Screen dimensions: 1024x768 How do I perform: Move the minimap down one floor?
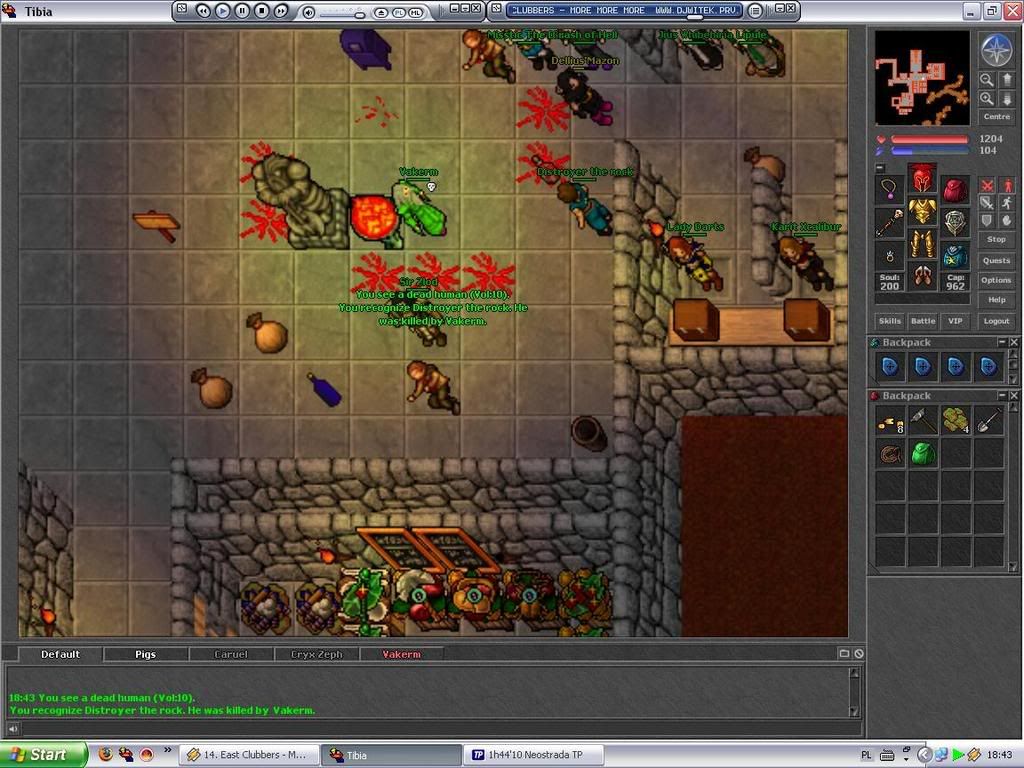[x=1006, y=99]
